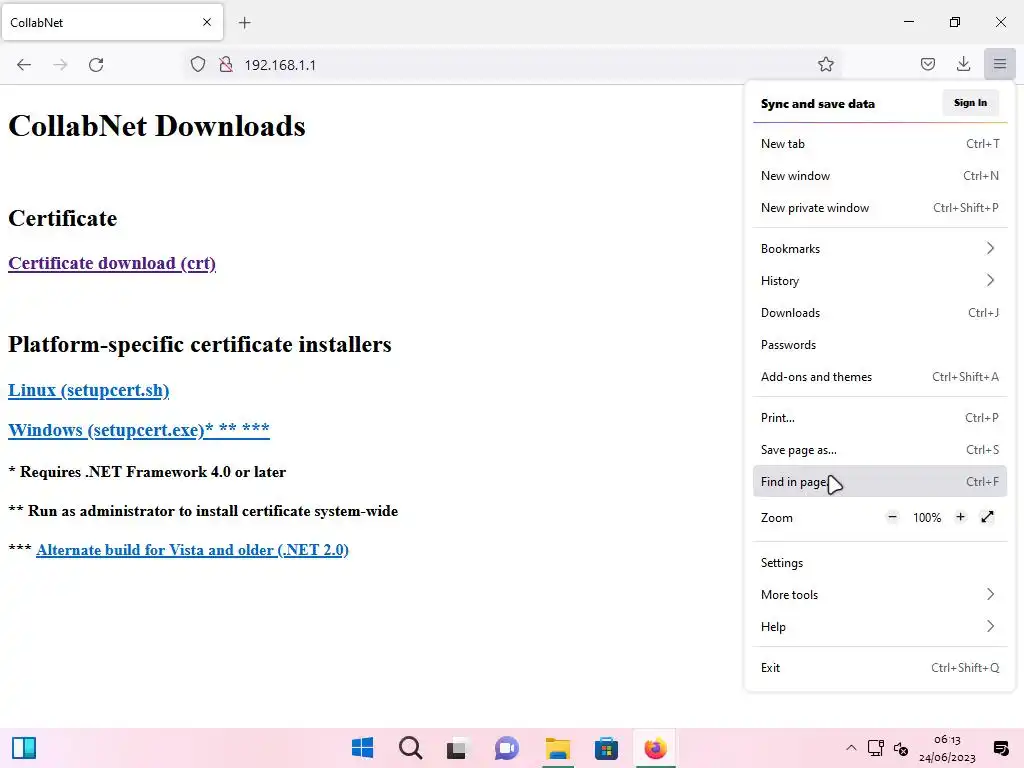Open a new tab with plus button
The width and height of the screenshot is (1024, 768).
(x=245, y=23)
